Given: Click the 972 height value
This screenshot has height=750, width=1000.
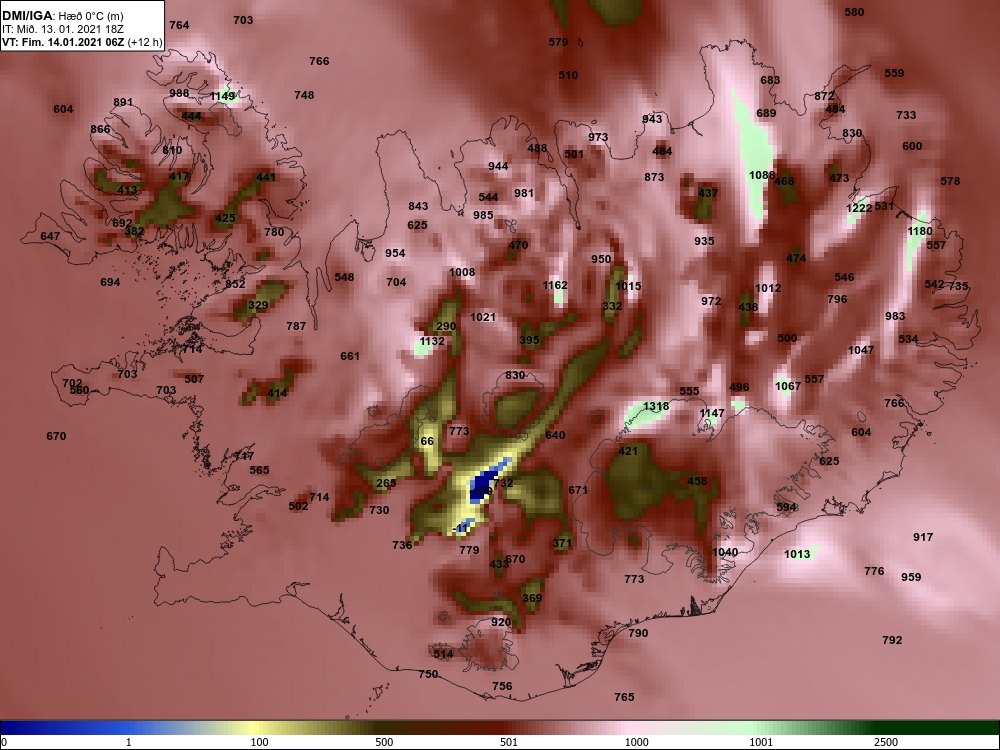Looking at the screenshot, I should point(711,302).
